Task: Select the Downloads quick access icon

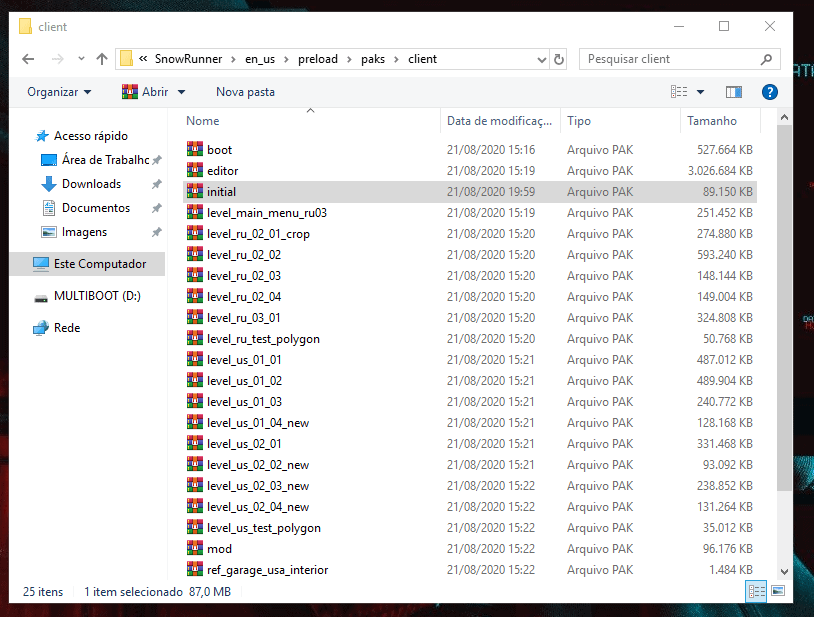Action: [48, 184]
